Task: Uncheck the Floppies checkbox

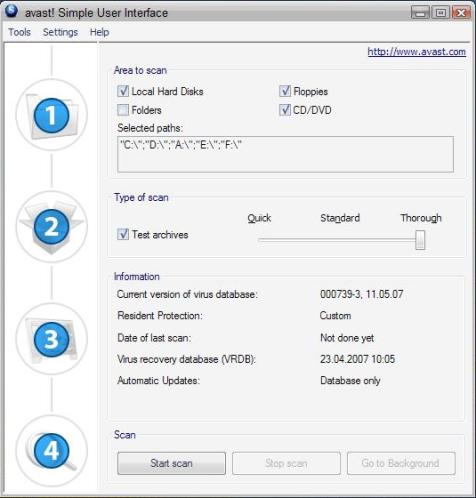Action: (x=285, y=91)
